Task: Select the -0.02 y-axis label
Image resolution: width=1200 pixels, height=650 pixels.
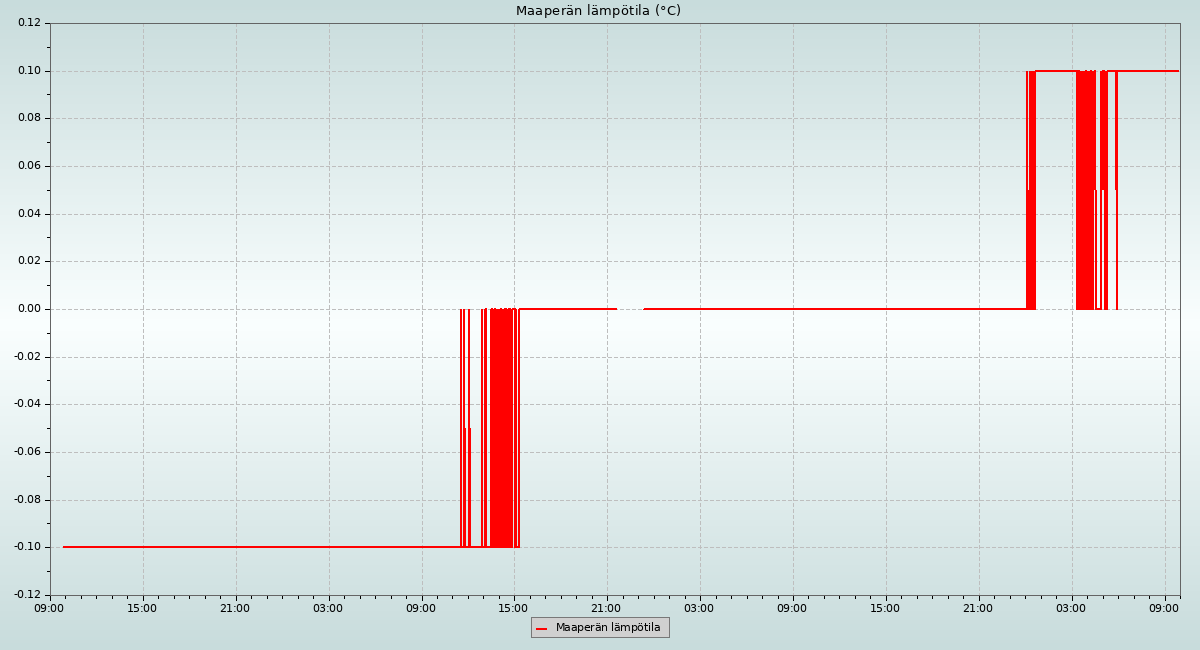Action: tap(27, 357)
